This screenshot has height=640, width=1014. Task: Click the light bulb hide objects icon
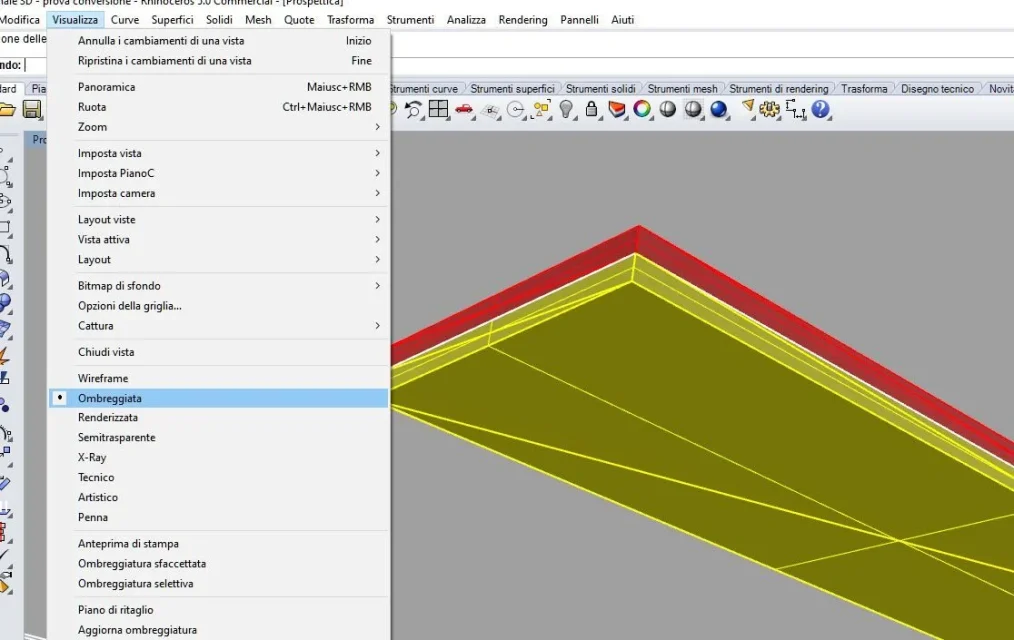coord(567,109)
